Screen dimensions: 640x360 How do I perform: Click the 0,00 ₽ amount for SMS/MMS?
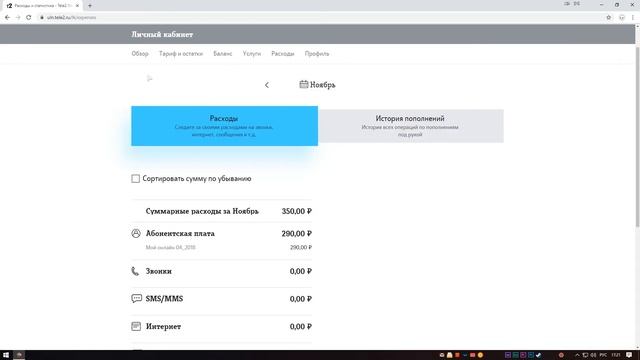(300, 299)
